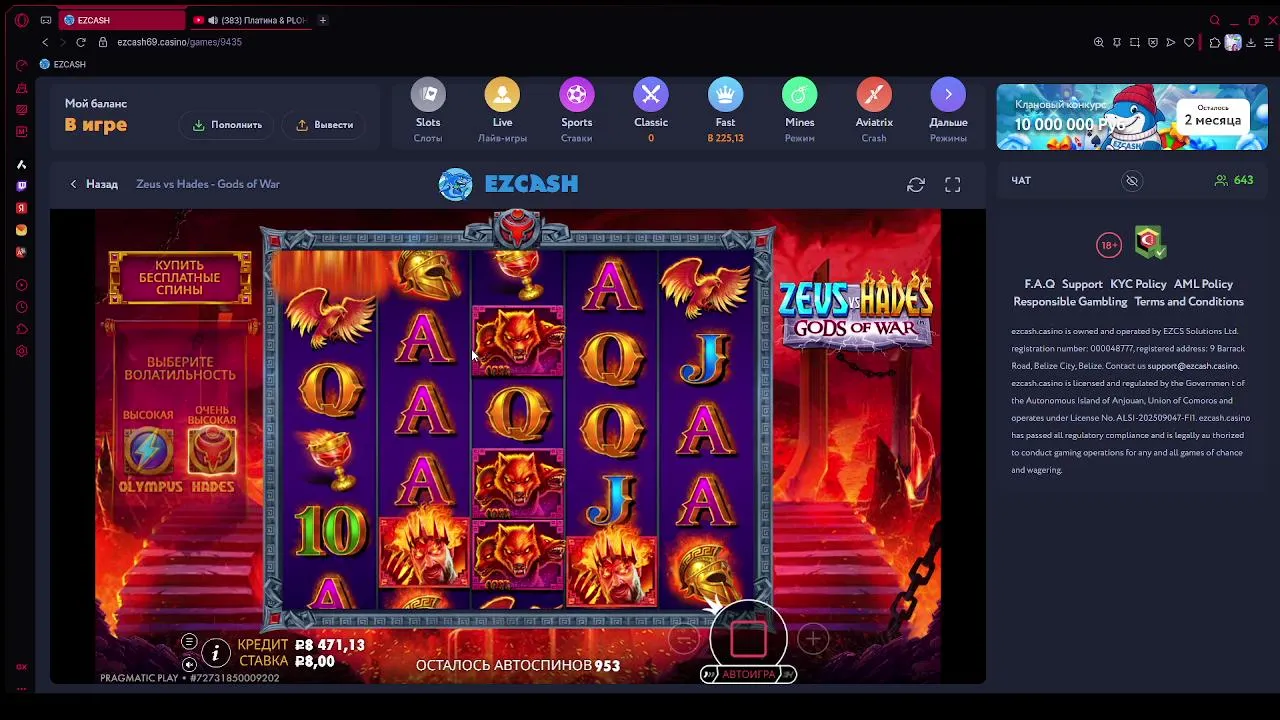The width and height of the screenshot is (1280, 720).
Task: Increase the bet with plus button
Action: 813,639
